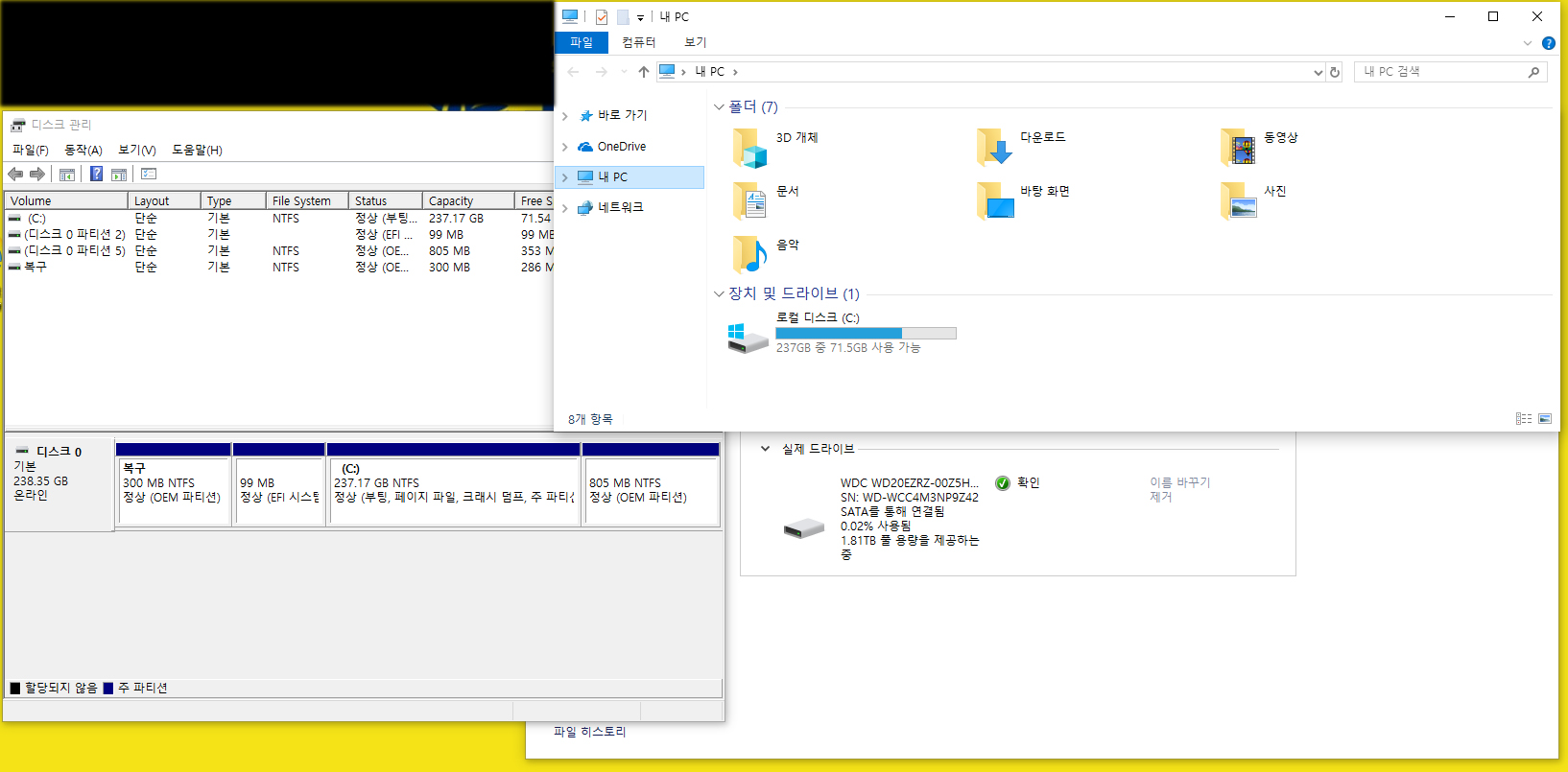This screenshot has width=1568, height=772.
Task: Open the 컴퓨터 ribbon tab
Action: [x=639, y=42]
